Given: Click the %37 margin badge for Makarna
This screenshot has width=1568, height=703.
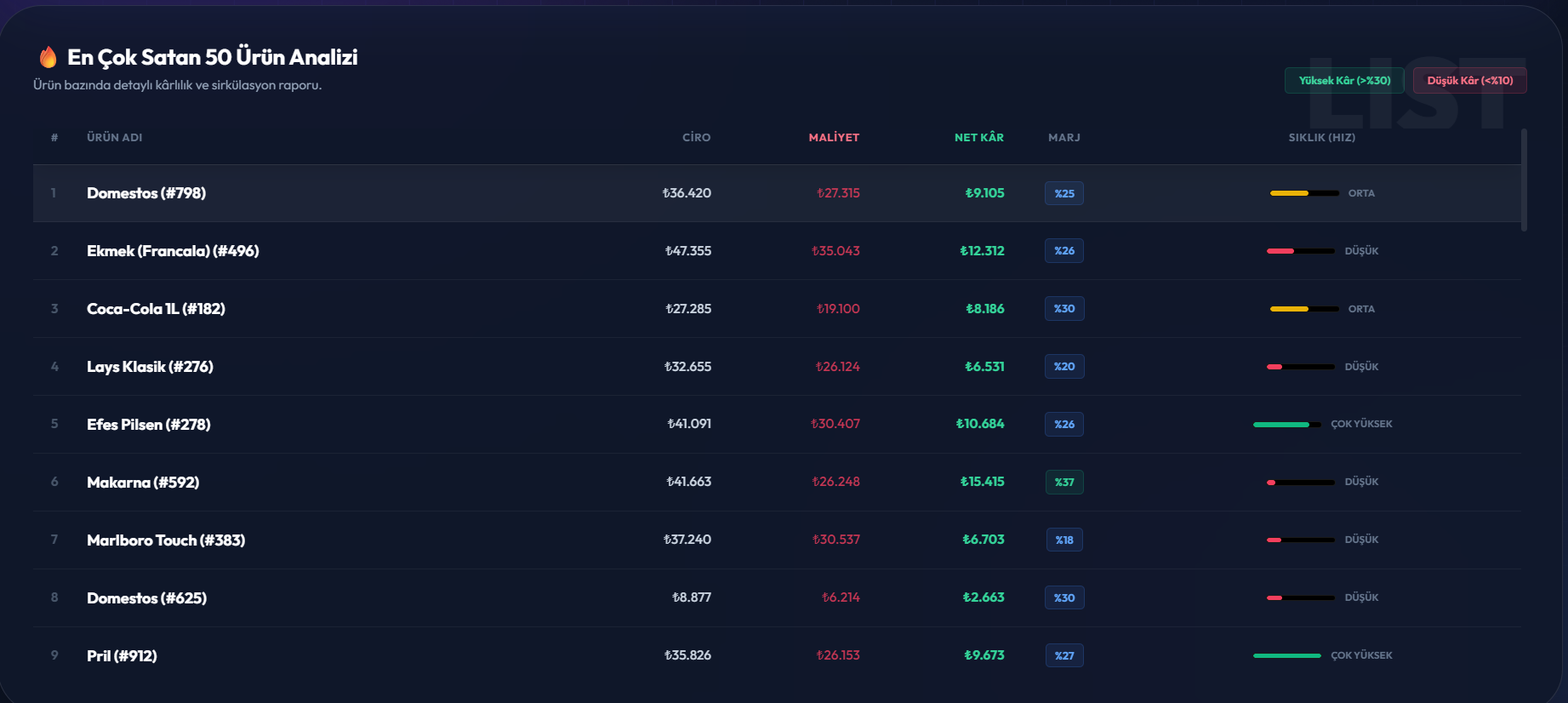Looking at the screenshot, I should tap(1063, 483).
